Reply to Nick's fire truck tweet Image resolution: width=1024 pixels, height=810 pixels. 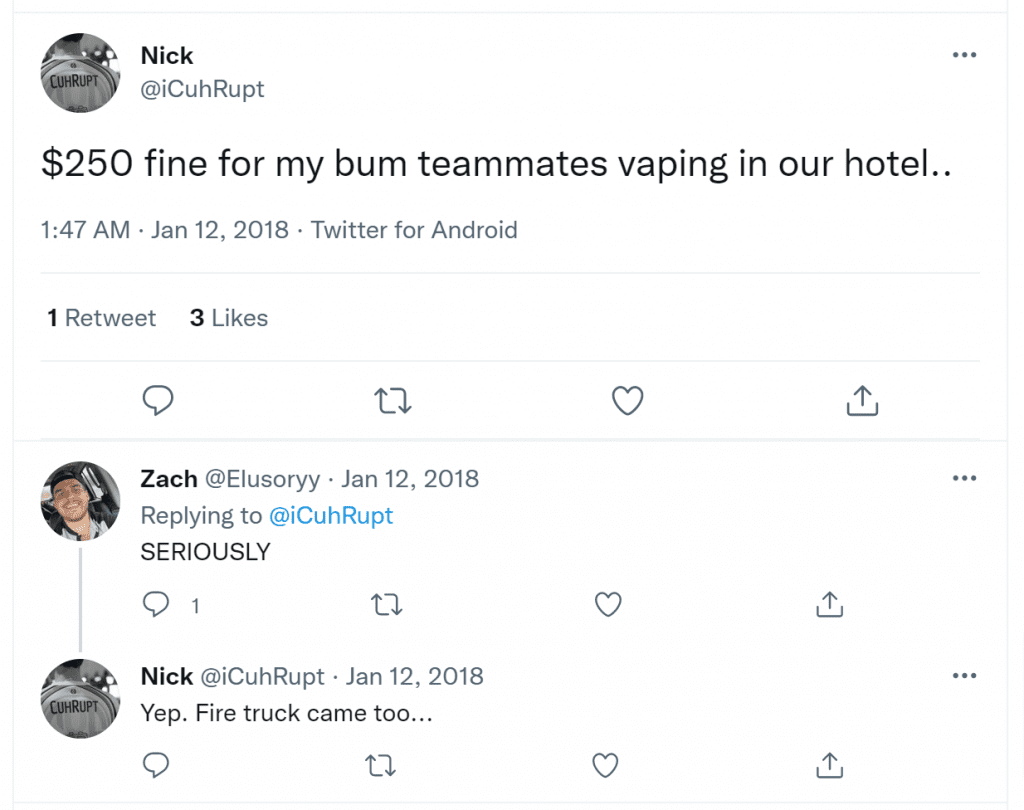click(156, 765)
